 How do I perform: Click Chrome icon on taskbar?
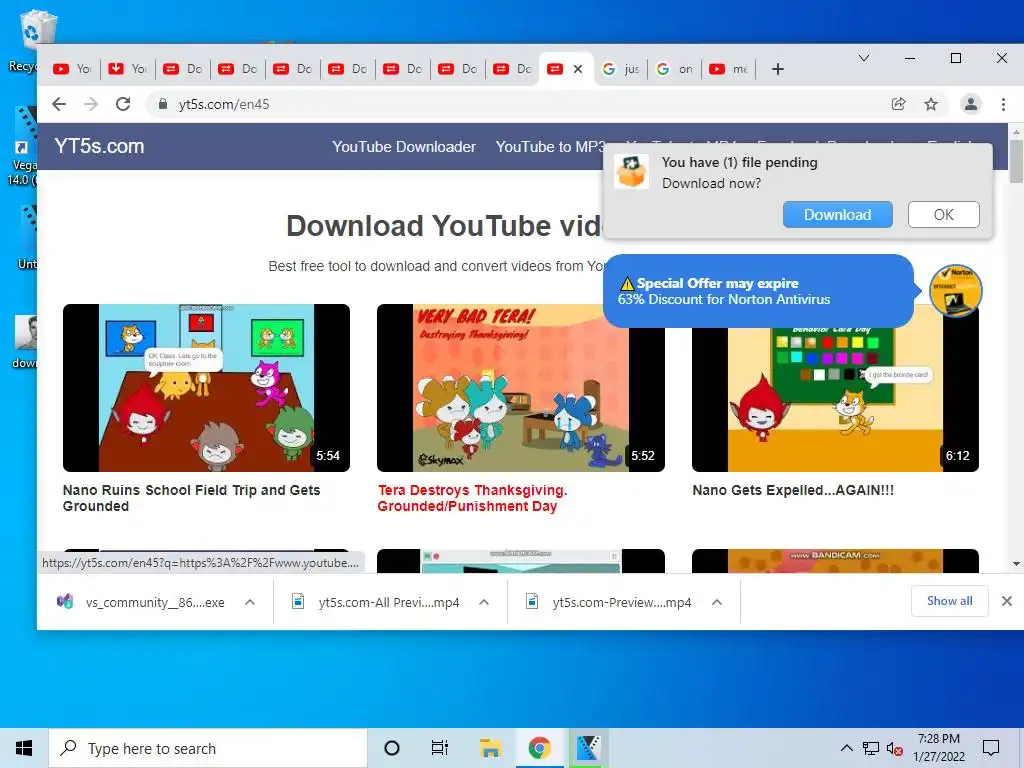click(539, 748)
